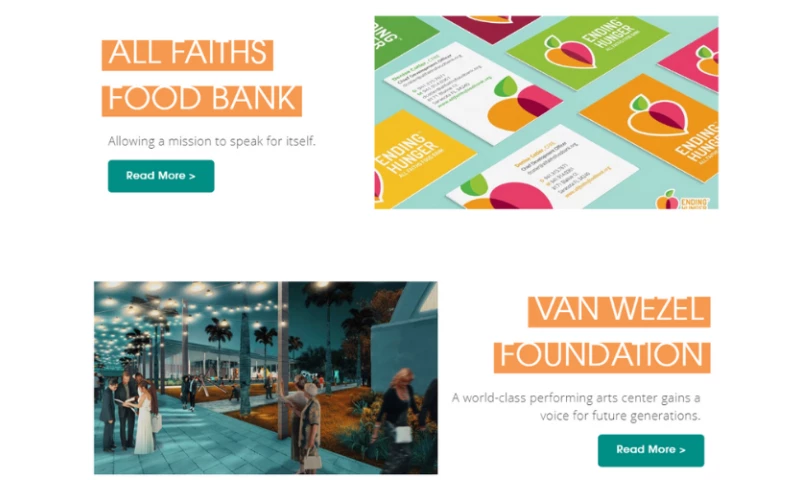Click the FOUNDATION orange heading line

(x=602, y=357)
